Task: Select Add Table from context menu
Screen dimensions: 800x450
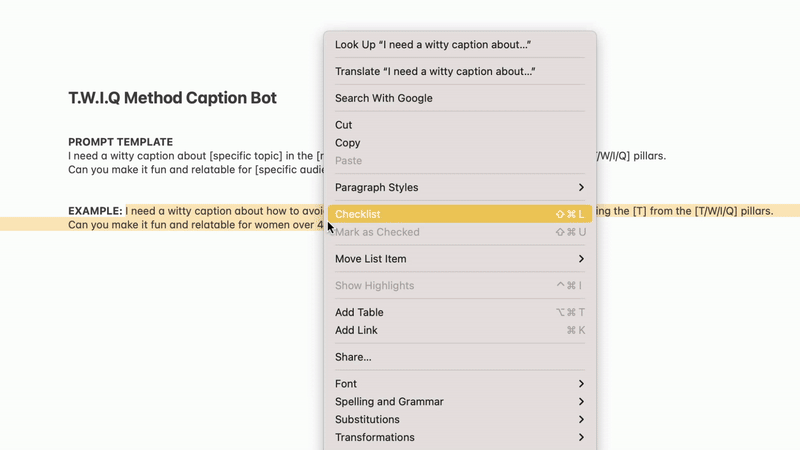Action: pos(360,312)
